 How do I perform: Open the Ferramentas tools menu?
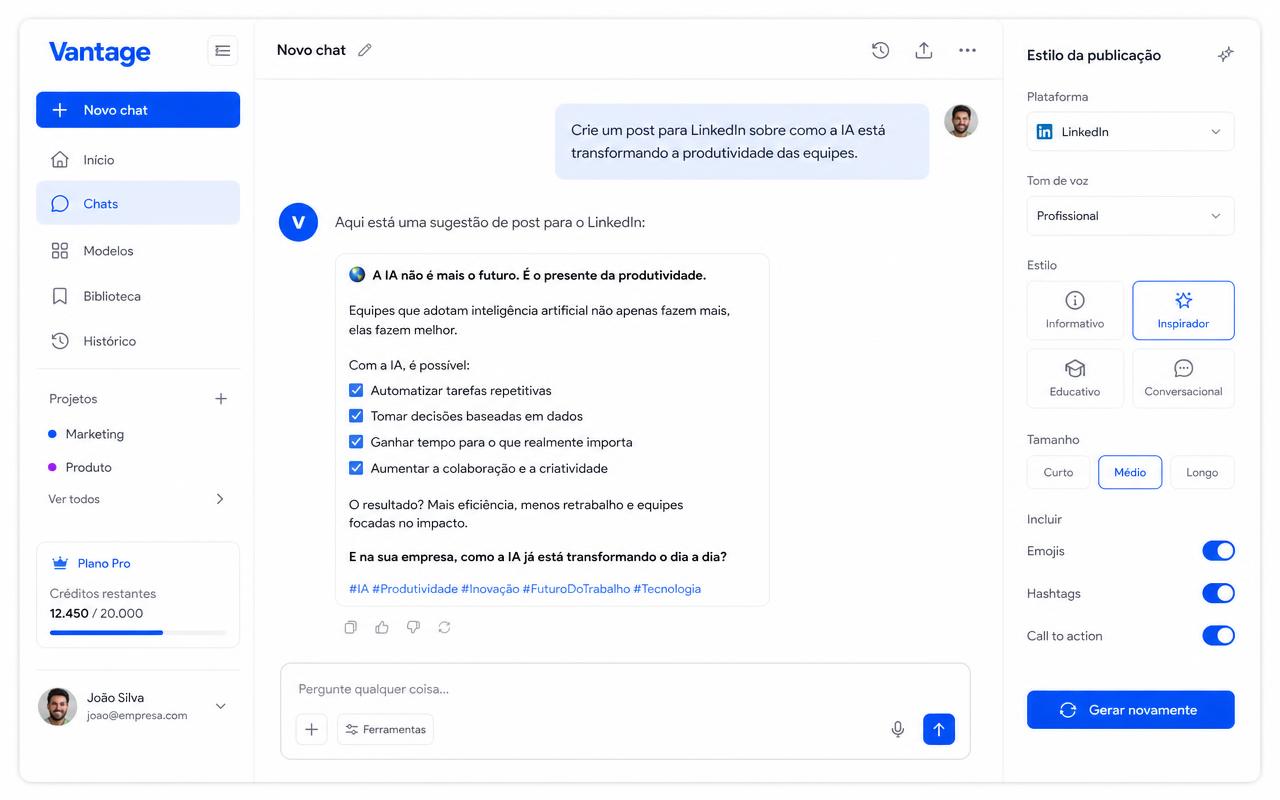pos(385,729)
